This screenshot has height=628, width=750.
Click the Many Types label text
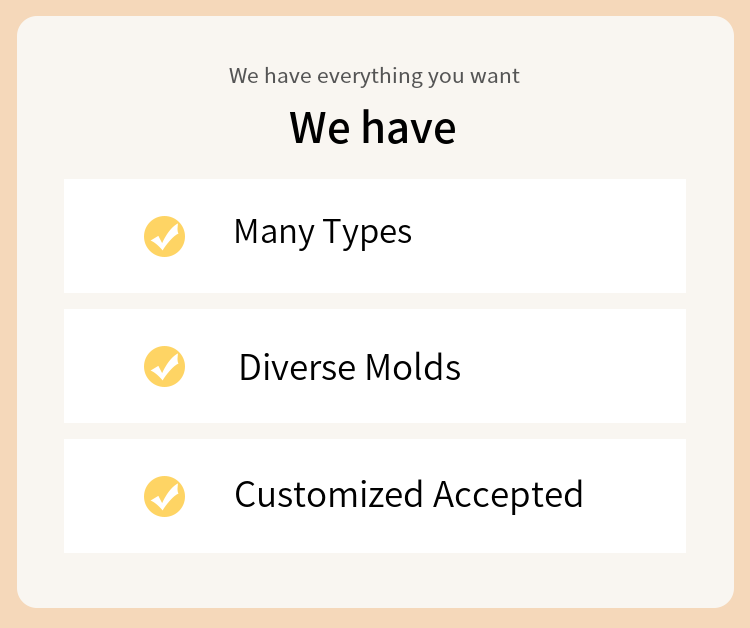coord(322,232)
